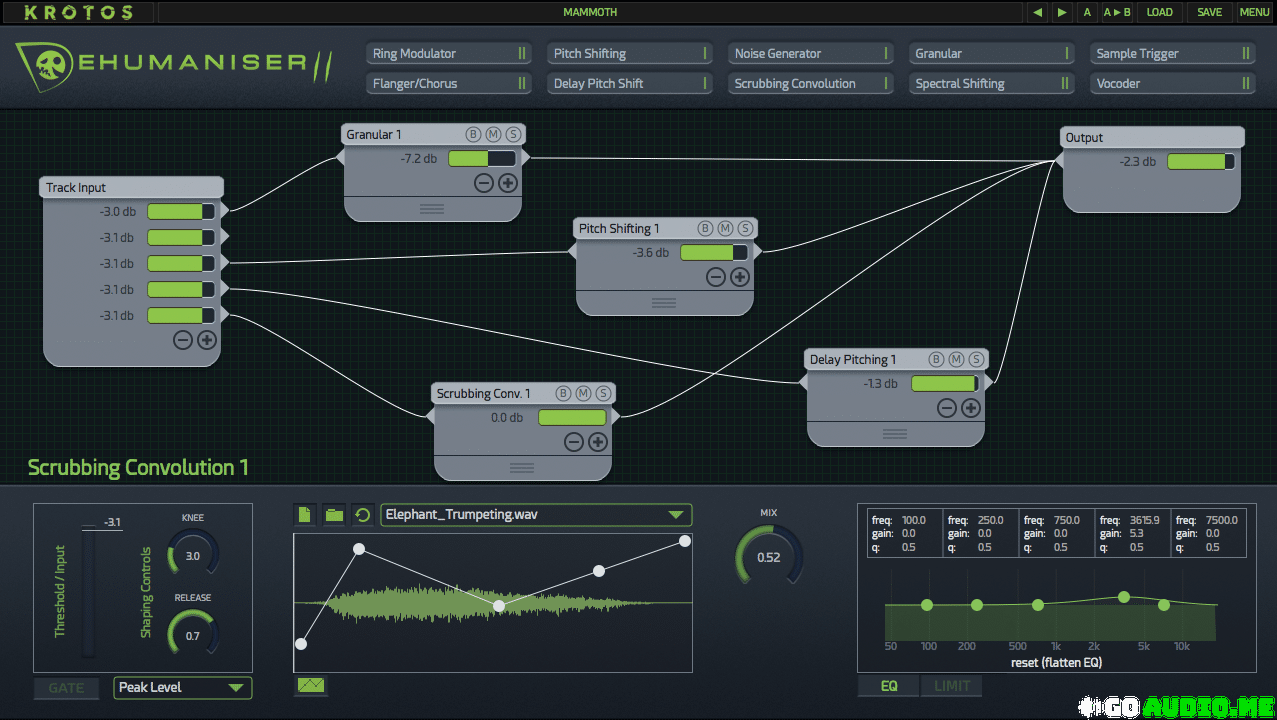Click the minus icon on the Track Input node
This screenshot has width=1277, height=720.
click(183, 340)
